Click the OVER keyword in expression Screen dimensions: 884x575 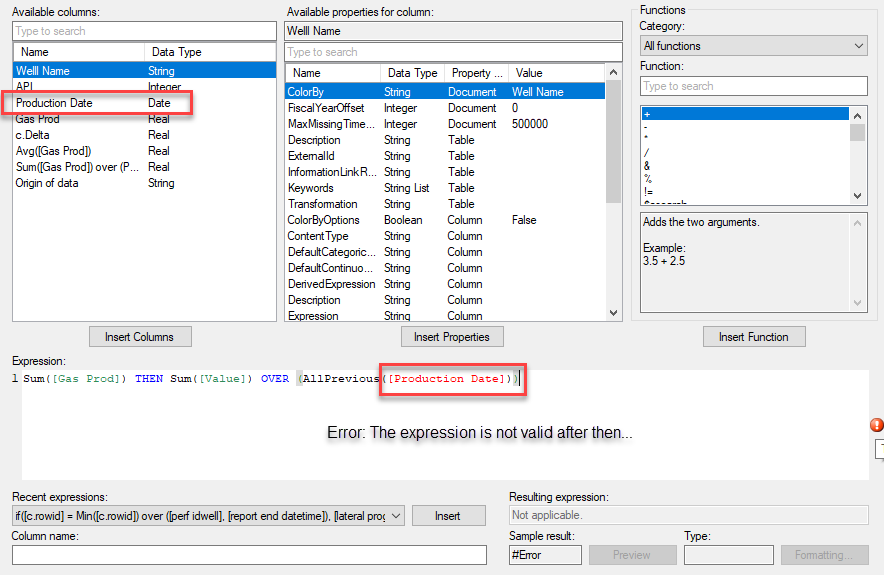pyautogui.click(x=275, y=379)
